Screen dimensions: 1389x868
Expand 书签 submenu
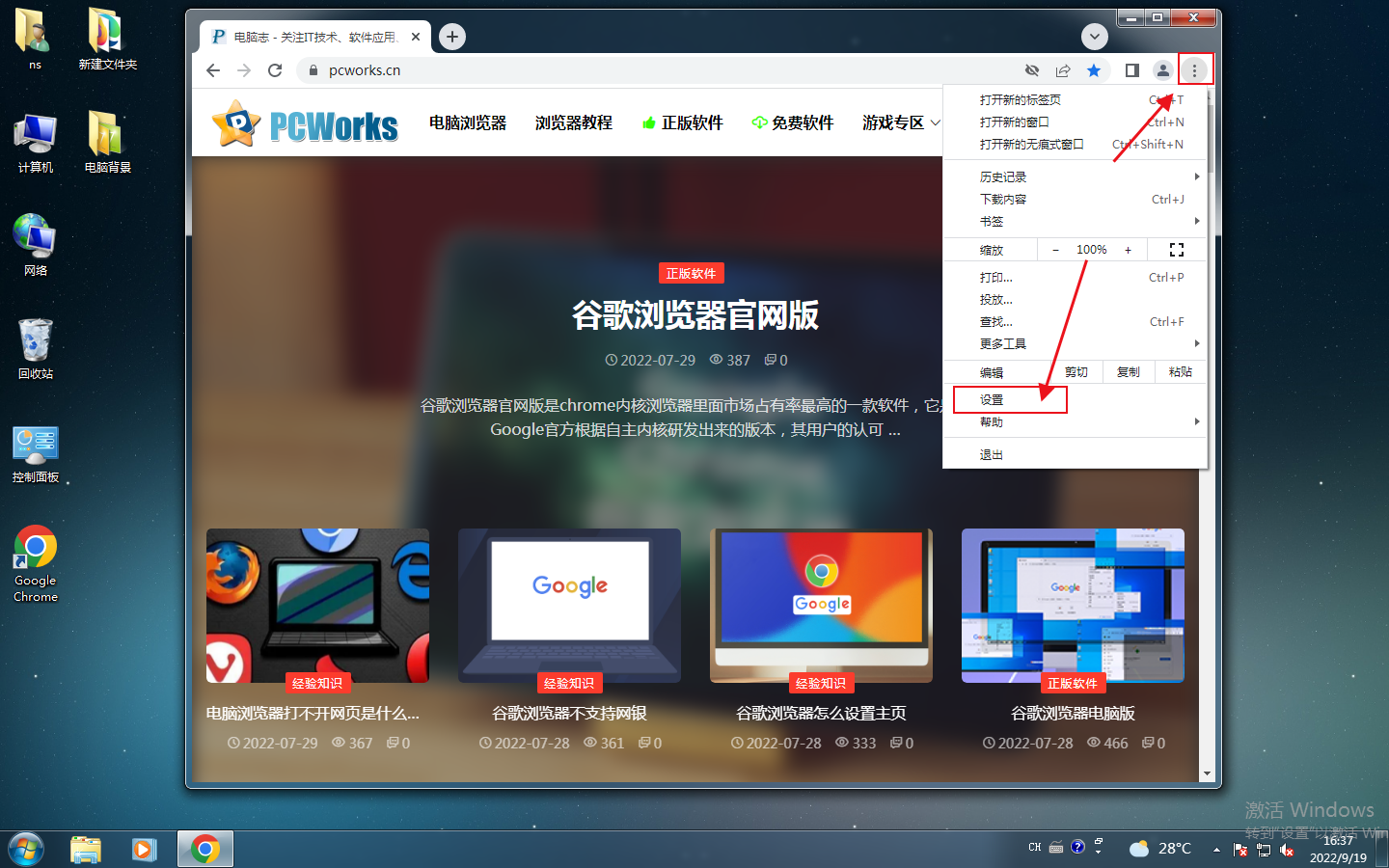click(1075, 222)
